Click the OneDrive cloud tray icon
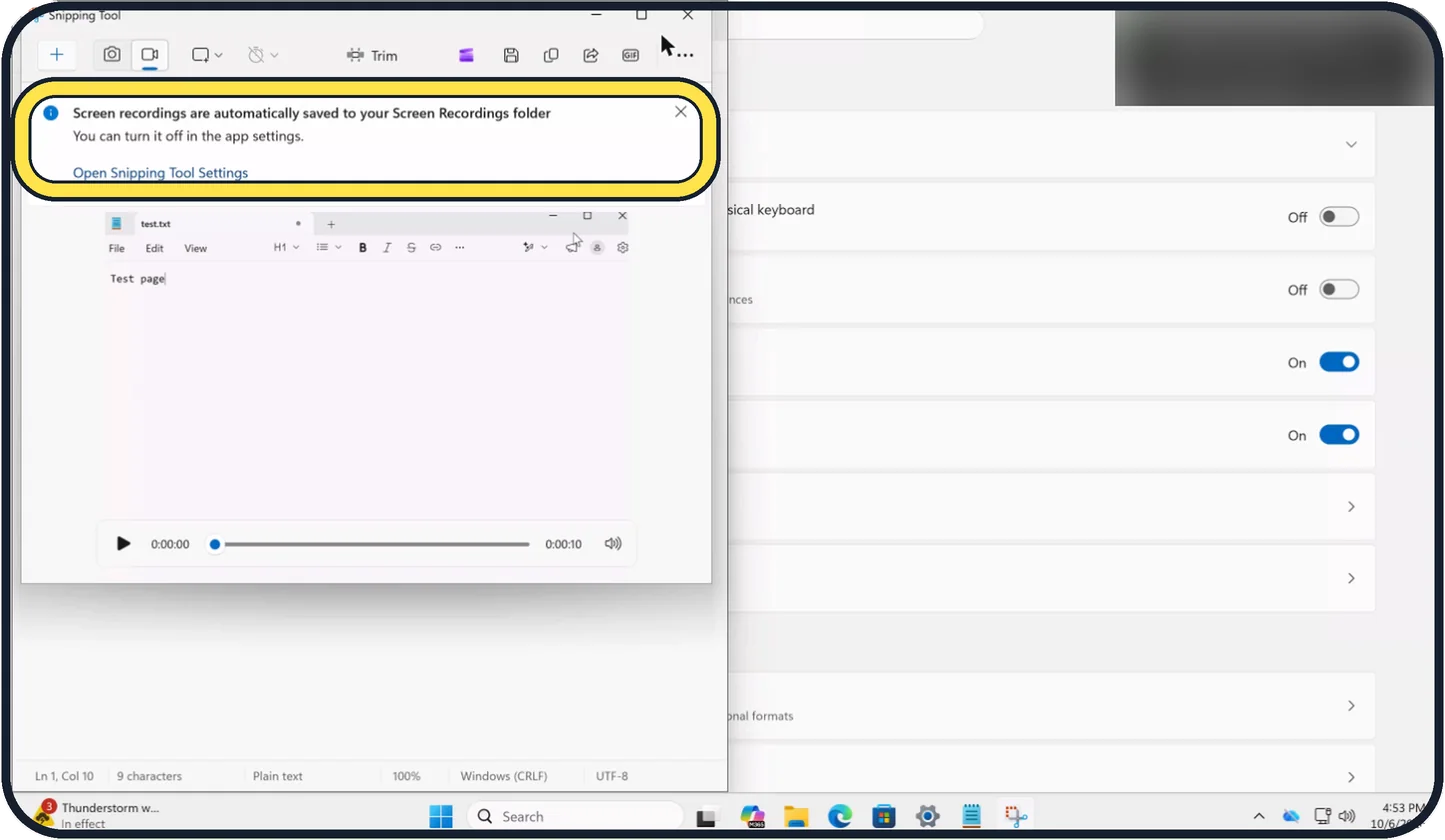Image resolution: width=1445 pixels, height=840 pixels. [1290, 816]
